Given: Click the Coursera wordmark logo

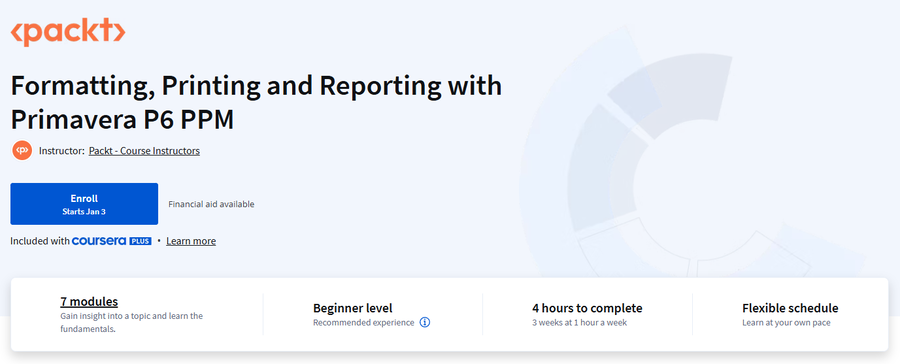Looking at the screenshot, I should 99,241.
